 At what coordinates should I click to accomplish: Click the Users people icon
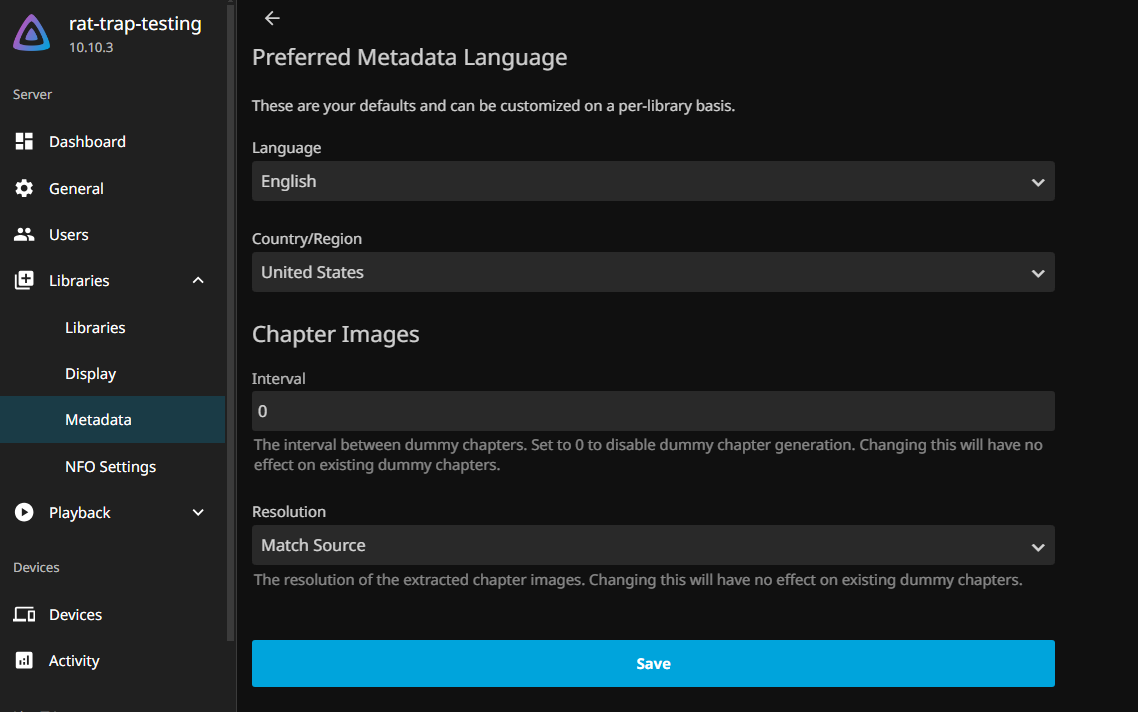(x=25, y=235)
